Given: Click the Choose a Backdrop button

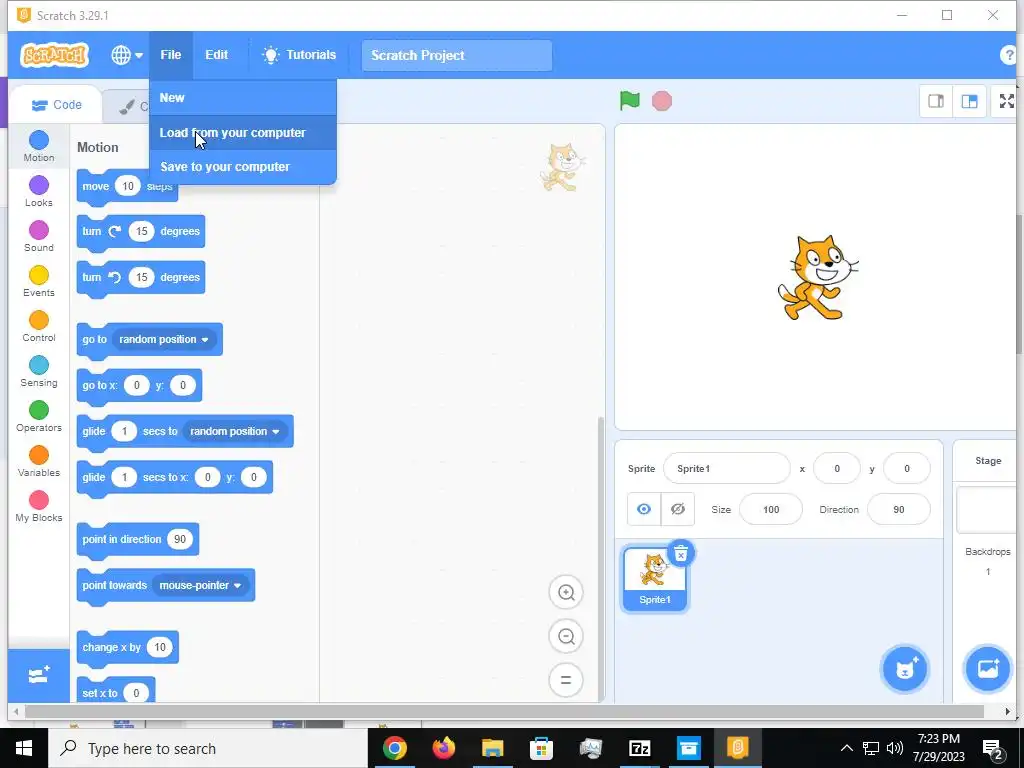Looking at the screenshot, I should point(987,669).
